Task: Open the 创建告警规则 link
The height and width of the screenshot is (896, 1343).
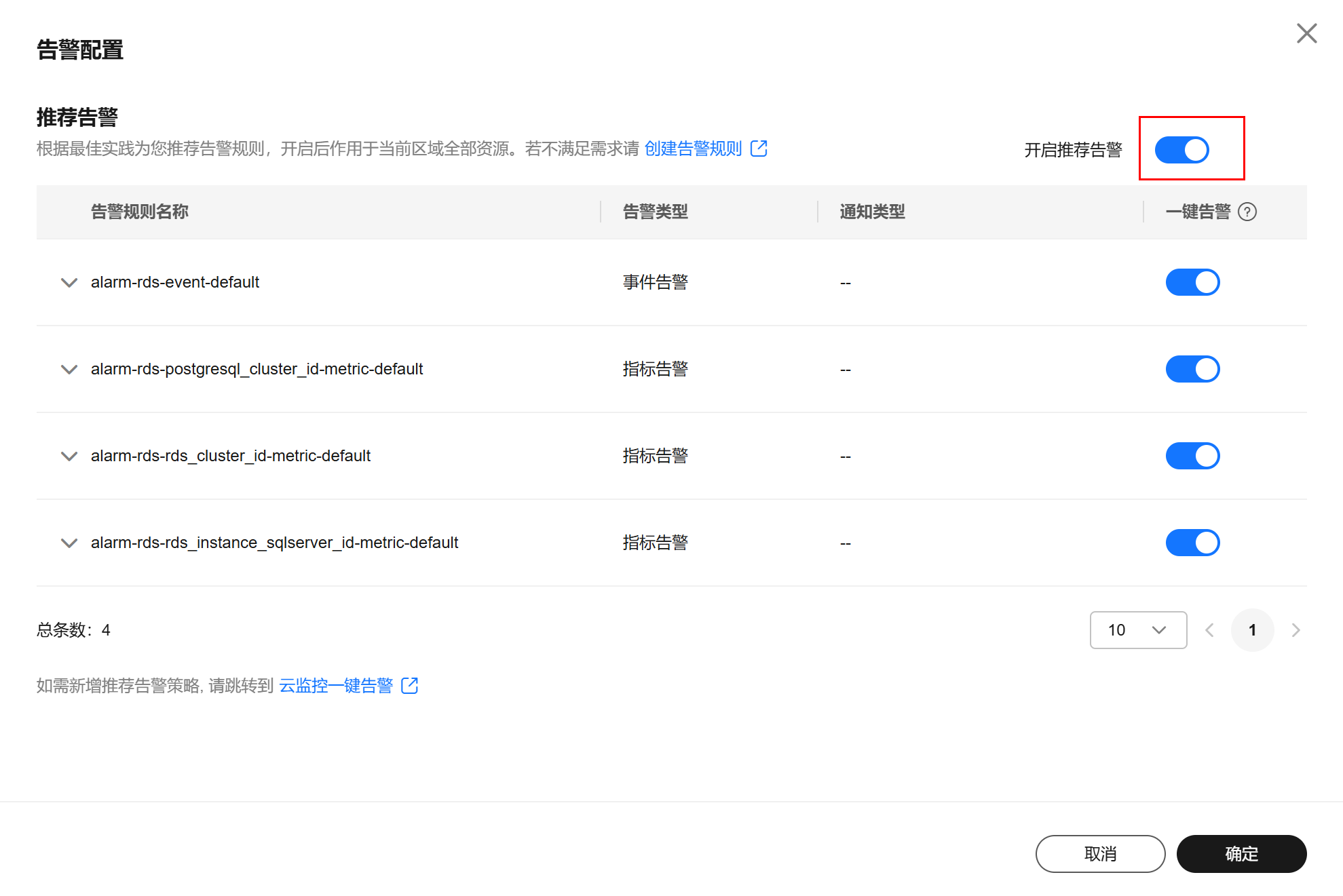Action: pyautogui.click(x=693, y=149)
